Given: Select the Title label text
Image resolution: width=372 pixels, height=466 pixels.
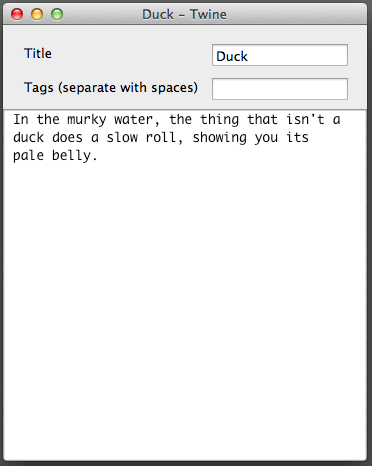Looking at the screenshot, I should click(x=38, y=54).
